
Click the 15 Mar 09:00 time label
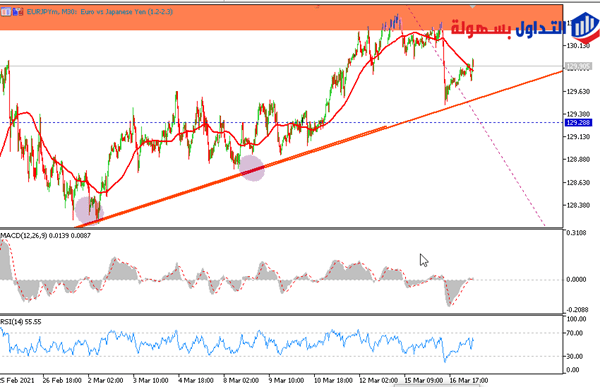tap(424, 380)
